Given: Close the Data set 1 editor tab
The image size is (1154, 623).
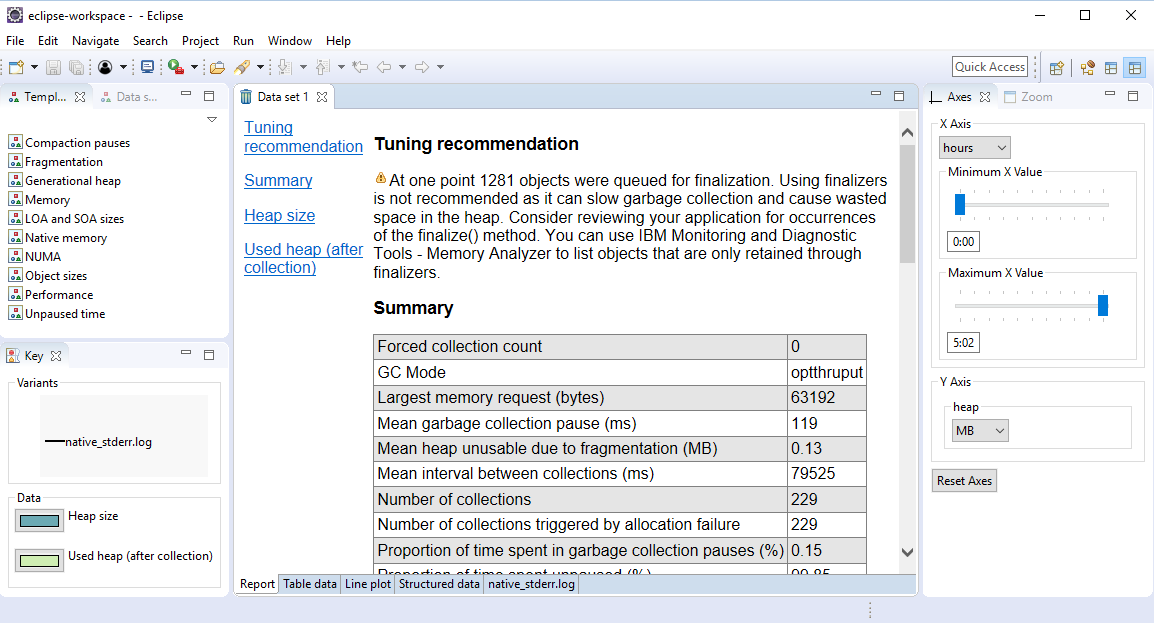Looking at the screenshot, I should pos(322,97).
